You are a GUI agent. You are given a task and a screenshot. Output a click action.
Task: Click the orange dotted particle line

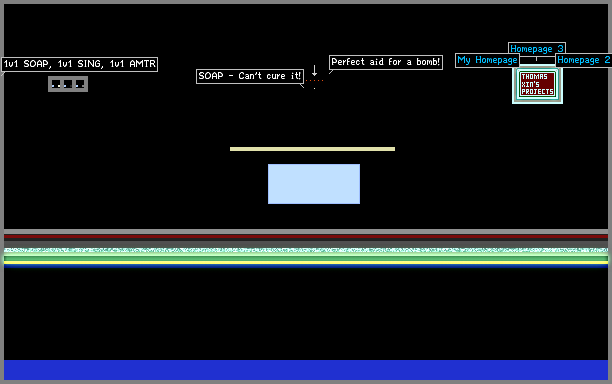[x=314, y=80]
